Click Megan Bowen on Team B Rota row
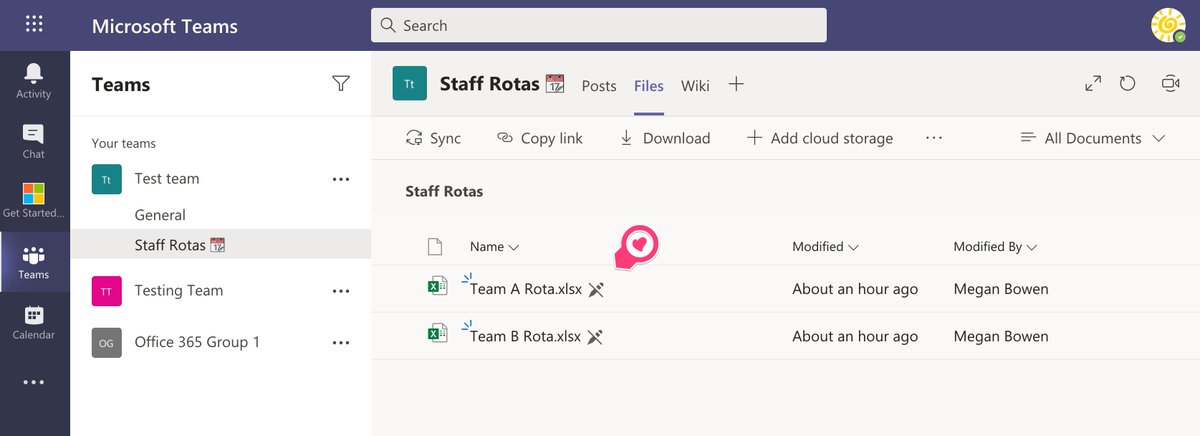Viewport: 1200px width, 436px height. click(x=1001, y=336)
